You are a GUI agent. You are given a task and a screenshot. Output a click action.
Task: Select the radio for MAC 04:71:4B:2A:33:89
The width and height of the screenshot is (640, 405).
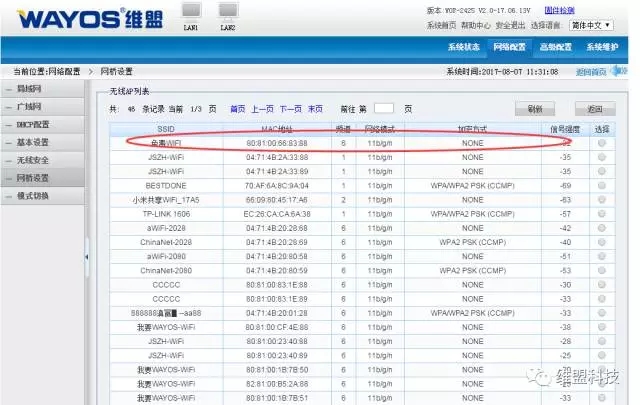[x=602, y=171]
